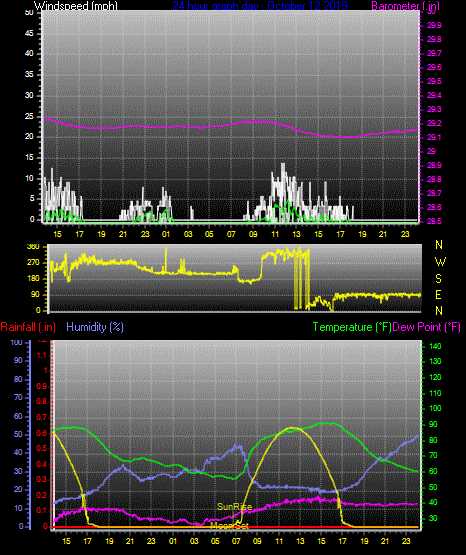This screenshot has width=466, height=555.
Task: Click the 'S' wind direction label
Action: pos(438,279)
